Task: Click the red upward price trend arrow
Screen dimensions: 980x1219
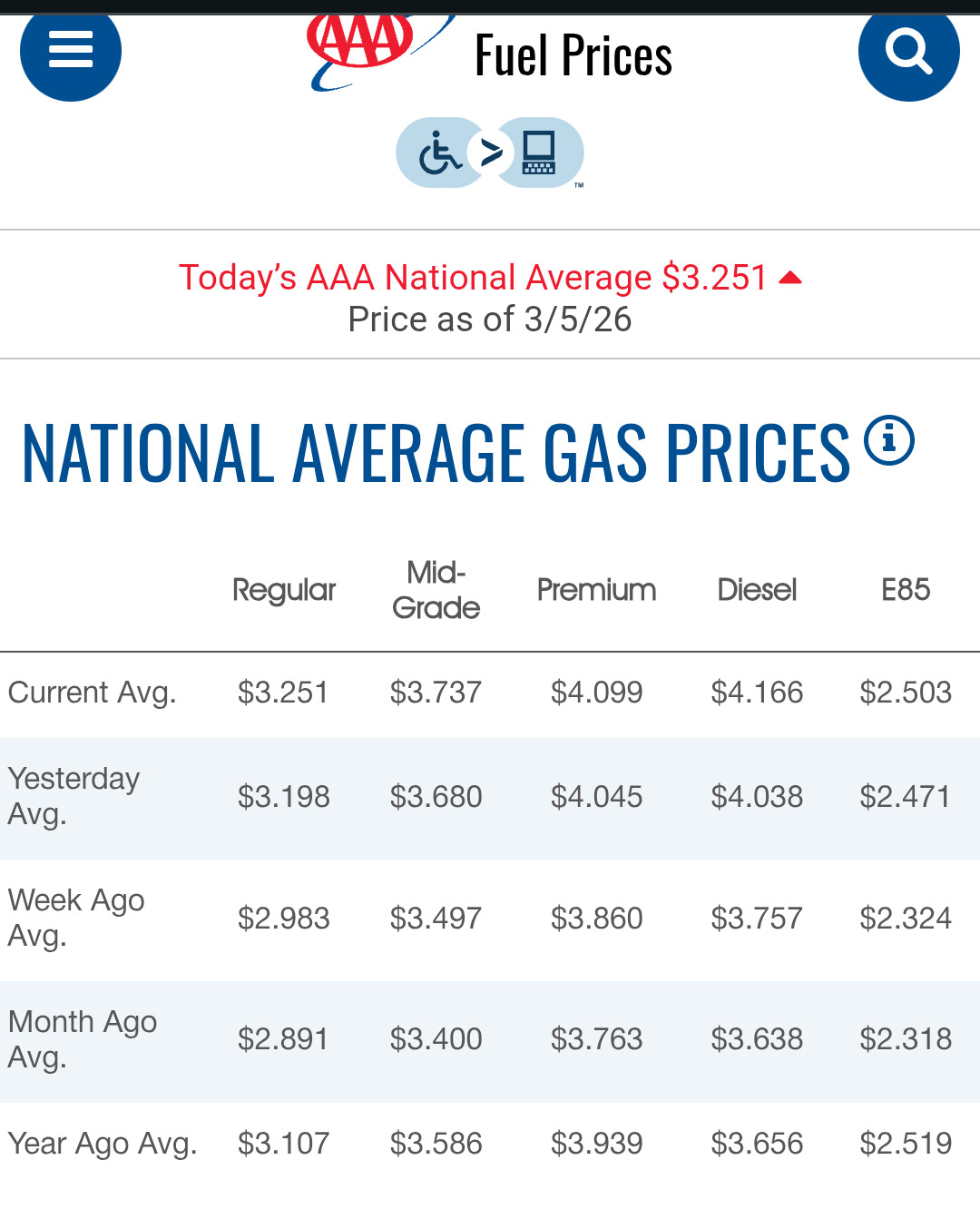Action: click(790, 279)
